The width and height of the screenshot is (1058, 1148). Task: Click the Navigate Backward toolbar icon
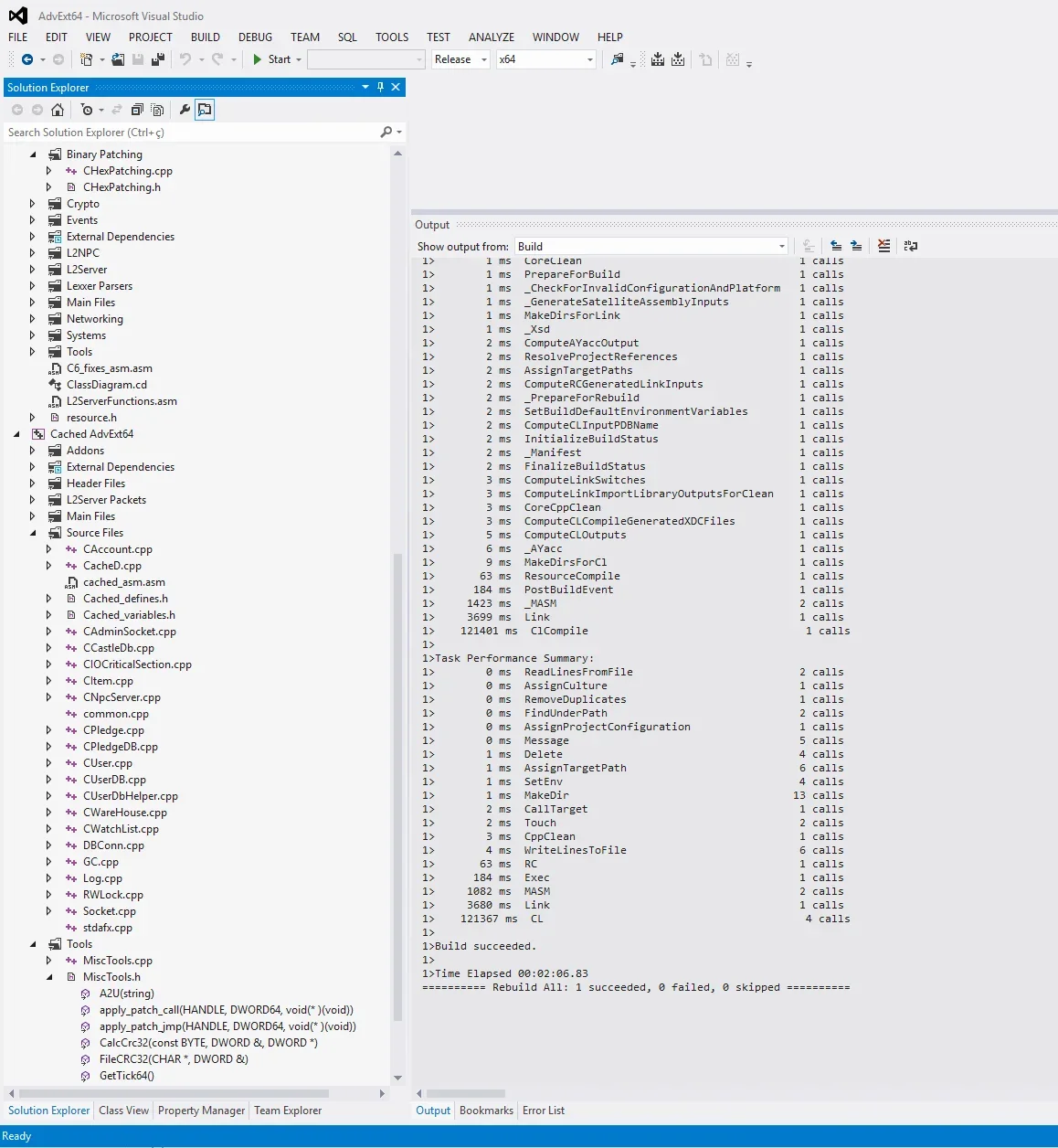coord(27,59)
